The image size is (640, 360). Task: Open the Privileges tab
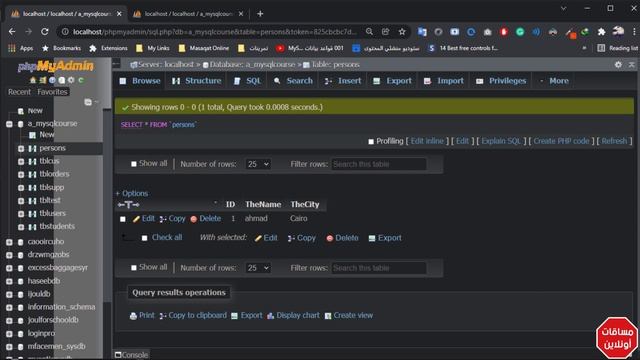[x=501, y=81]
